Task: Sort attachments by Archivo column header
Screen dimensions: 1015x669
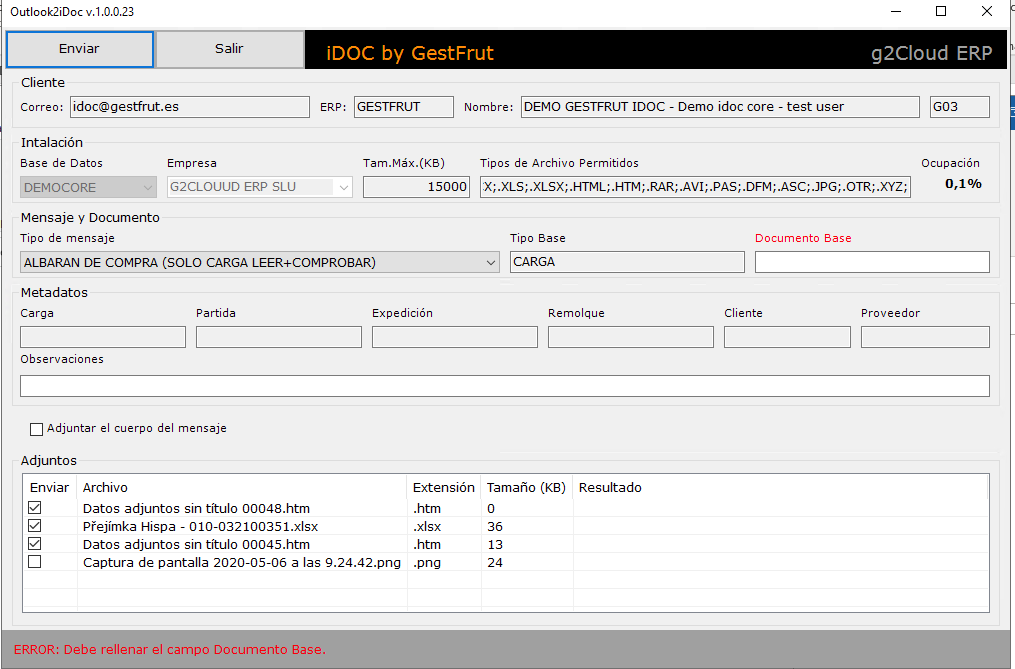Action: pyautogui.click(x=240, y=488)
